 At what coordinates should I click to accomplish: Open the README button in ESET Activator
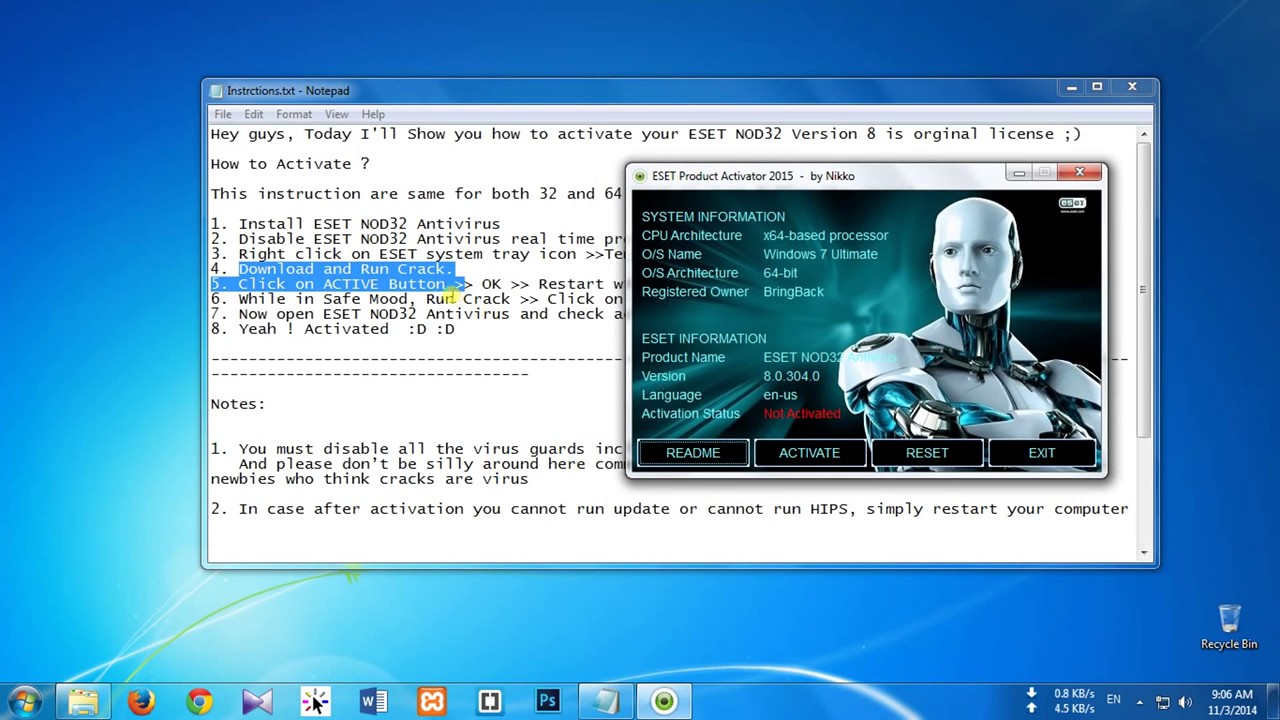pyautogui.click(x=693, y=453)
